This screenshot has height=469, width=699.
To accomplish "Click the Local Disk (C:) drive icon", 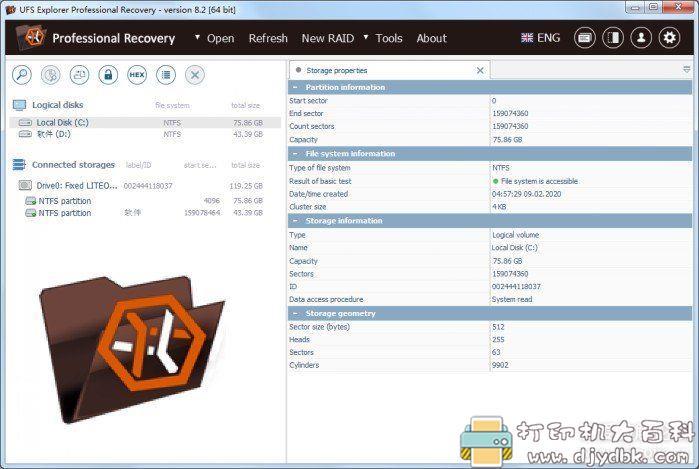I will (25, 122).
